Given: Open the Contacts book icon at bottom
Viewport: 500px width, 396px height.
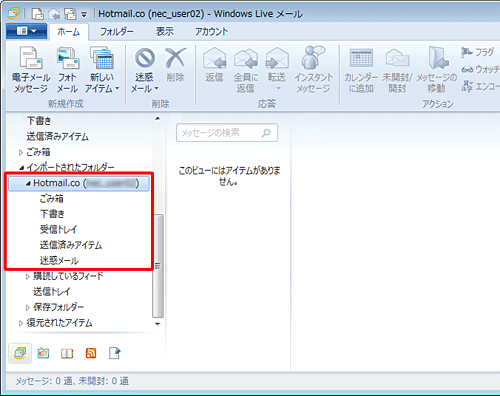Looking at the screenshot, I should click(x=67, y=353).
